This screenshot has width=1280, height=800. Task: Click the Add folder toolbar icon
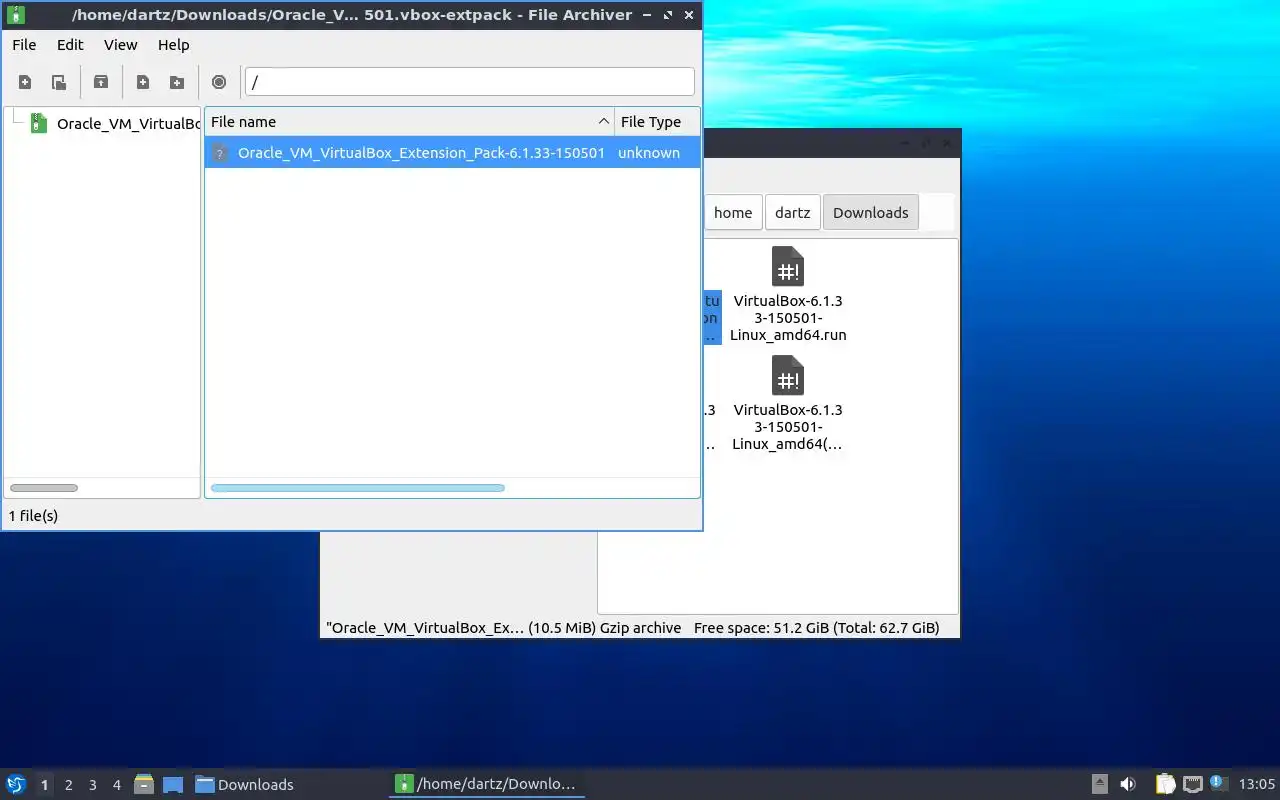tap(177, 82)
